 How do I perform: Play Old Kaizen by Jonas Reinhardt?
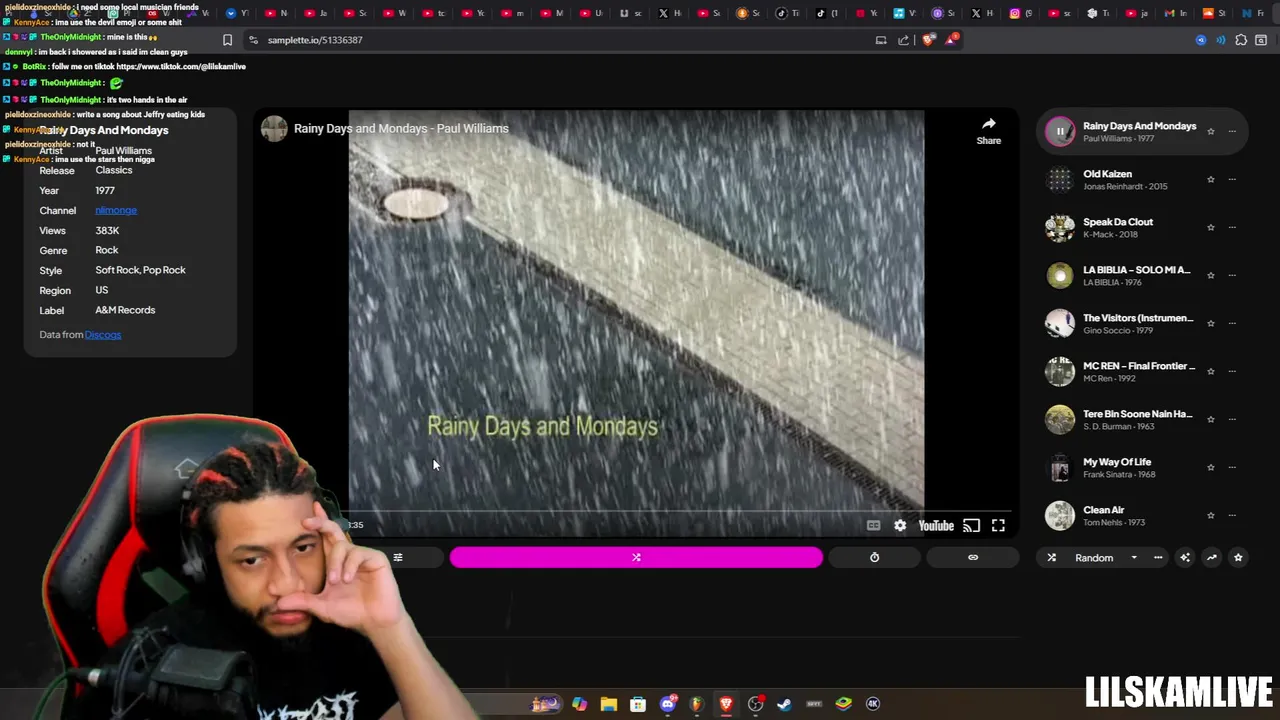[1060, 179]
